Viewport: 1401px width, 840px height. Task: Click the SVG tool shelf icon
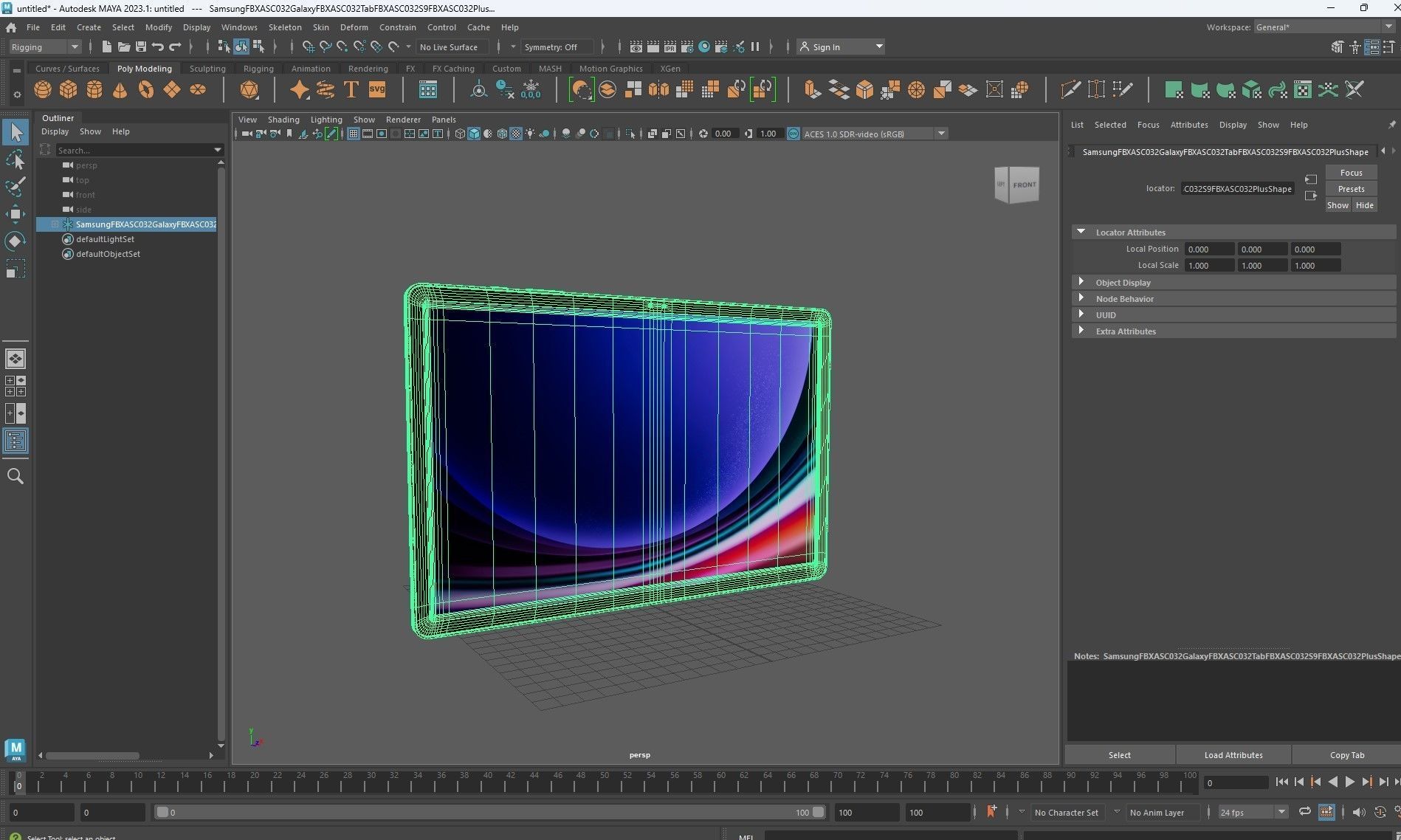click(377, 90)
